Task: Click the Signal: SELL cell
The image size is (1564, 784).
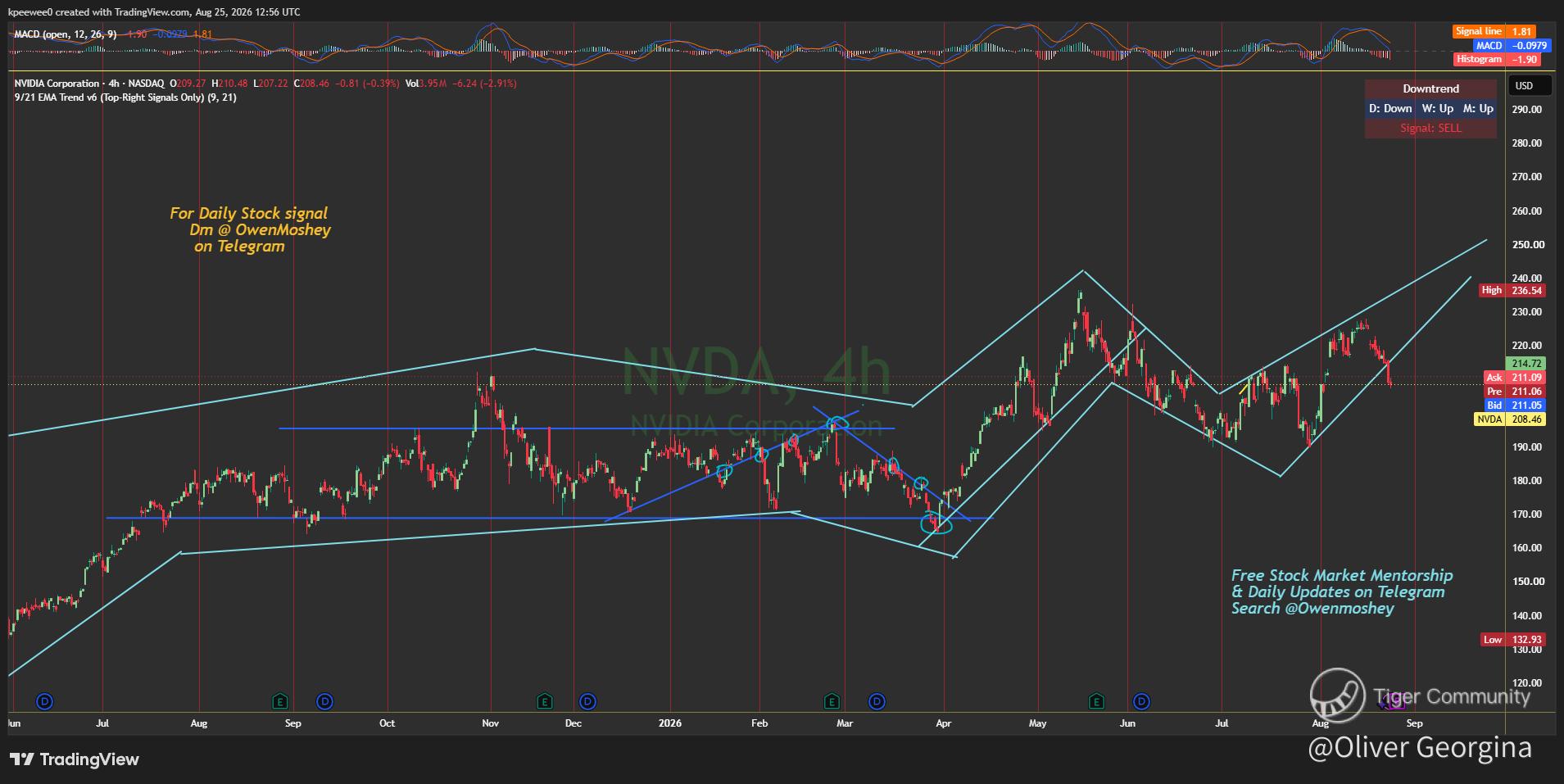Action: coord(1430,128)
